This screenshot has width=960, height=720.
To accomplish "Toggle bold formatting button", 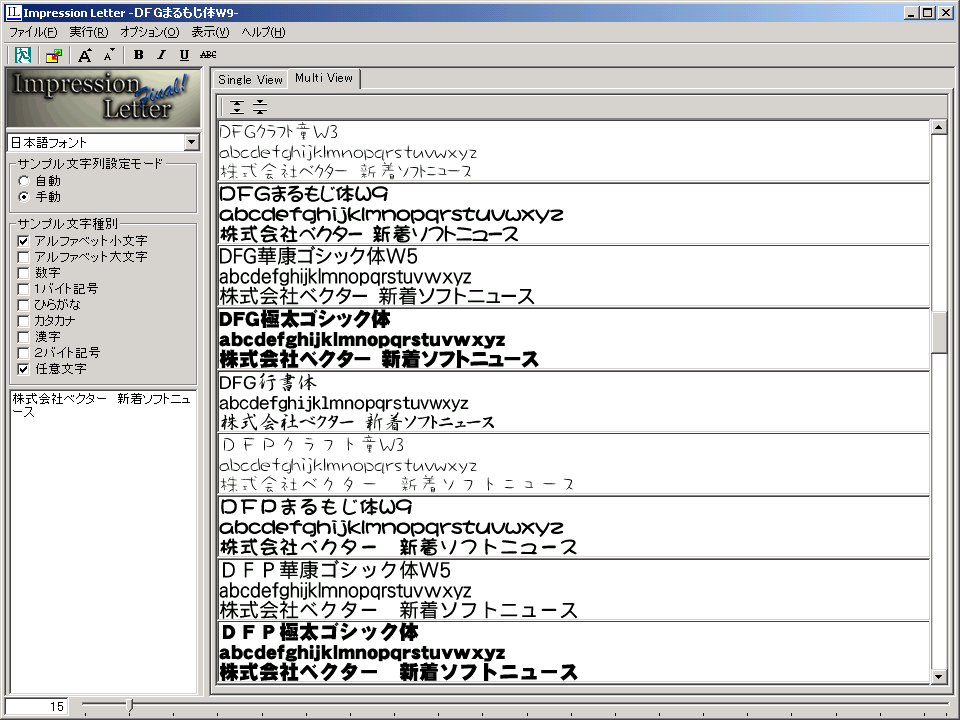I will tap(138, 55).
